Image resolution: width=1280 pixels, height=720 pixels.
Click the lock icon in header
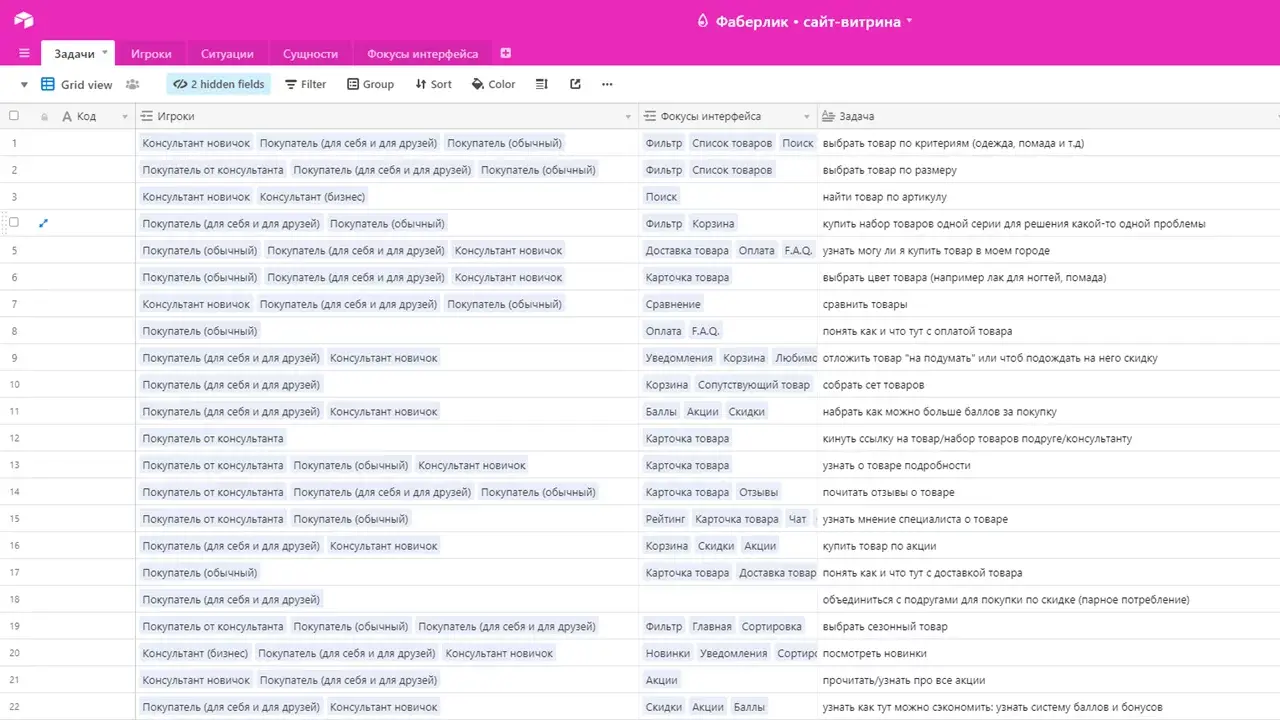click(43, 117)
